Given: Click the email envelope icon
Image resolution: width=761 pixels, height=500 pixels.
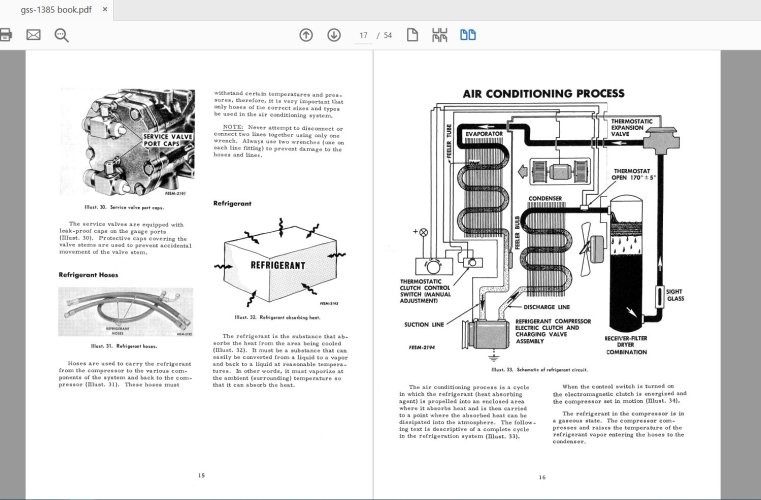Looking at the screenshot, I should (x=33, y=35).
